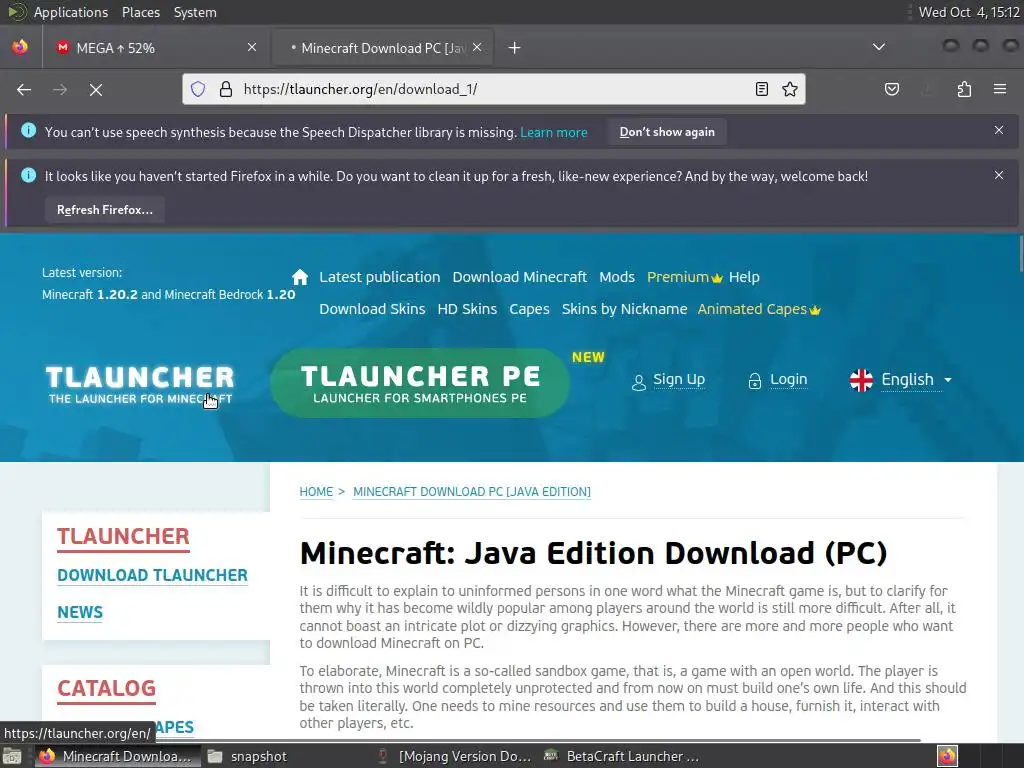Click the Premium nav link

677,277
